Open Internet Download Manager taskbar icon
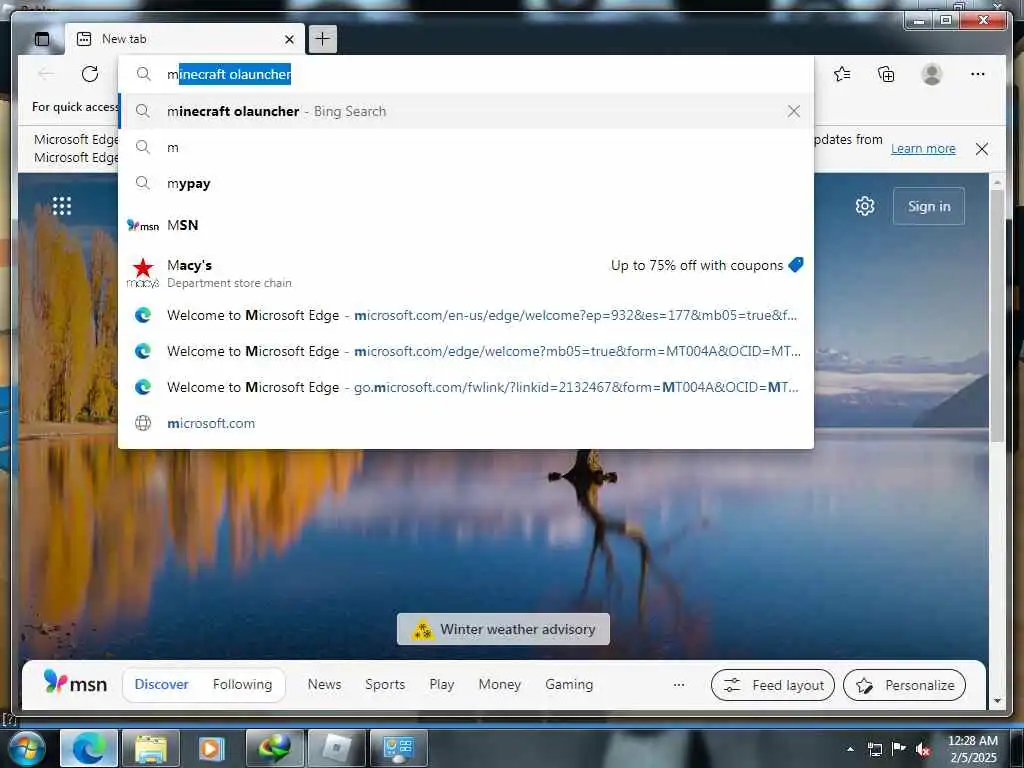The width and height of the screenshot is (1024, 768). pos(274,748)
